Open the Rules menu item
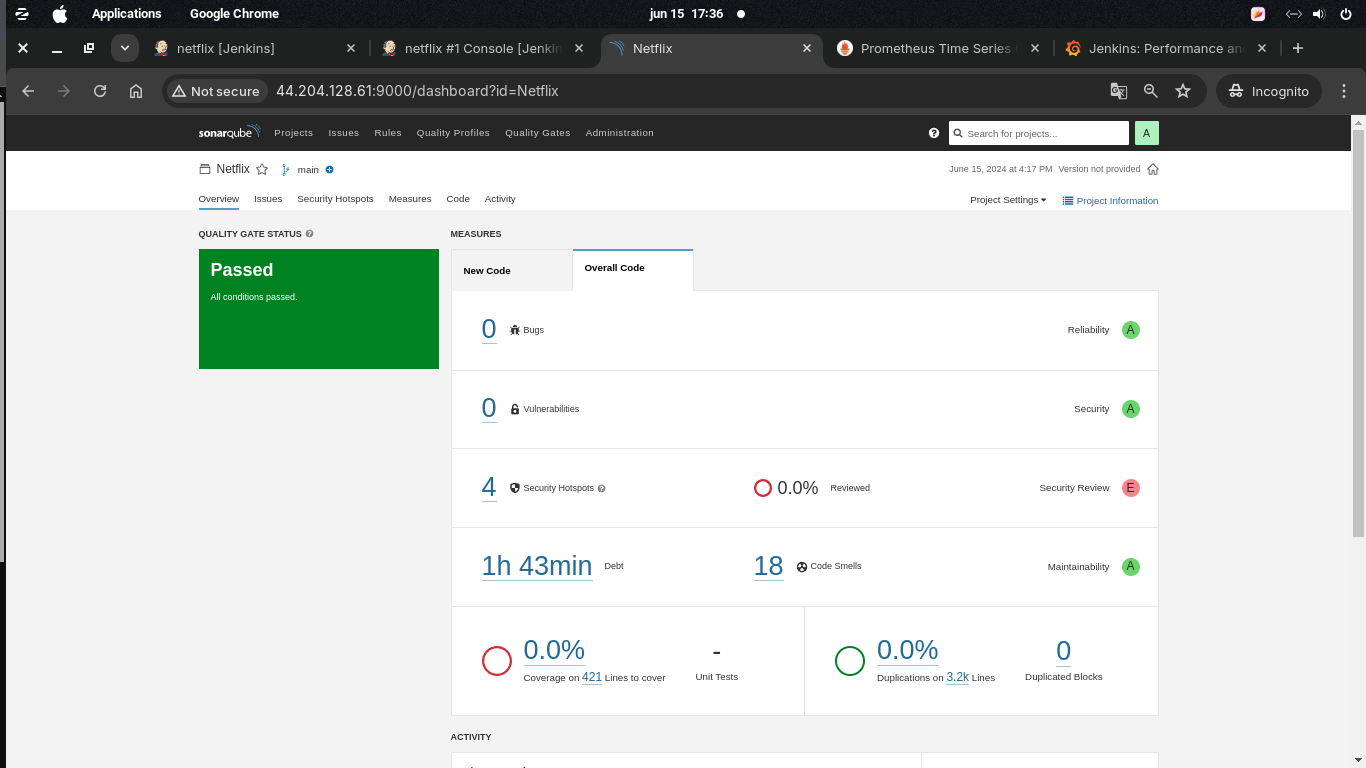The width and height of the screenshot is (1366, 768). (388, 133)
